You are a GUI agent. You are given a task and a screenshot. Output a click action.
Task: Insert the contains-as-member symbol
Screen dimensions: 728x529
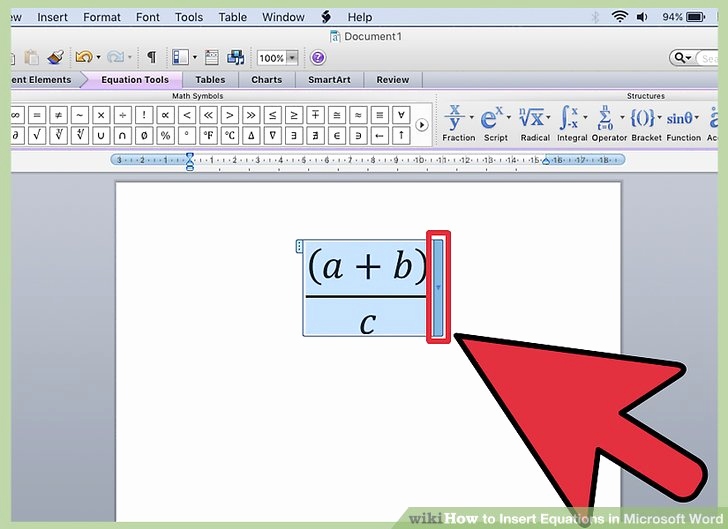click(x=358, y=136)
